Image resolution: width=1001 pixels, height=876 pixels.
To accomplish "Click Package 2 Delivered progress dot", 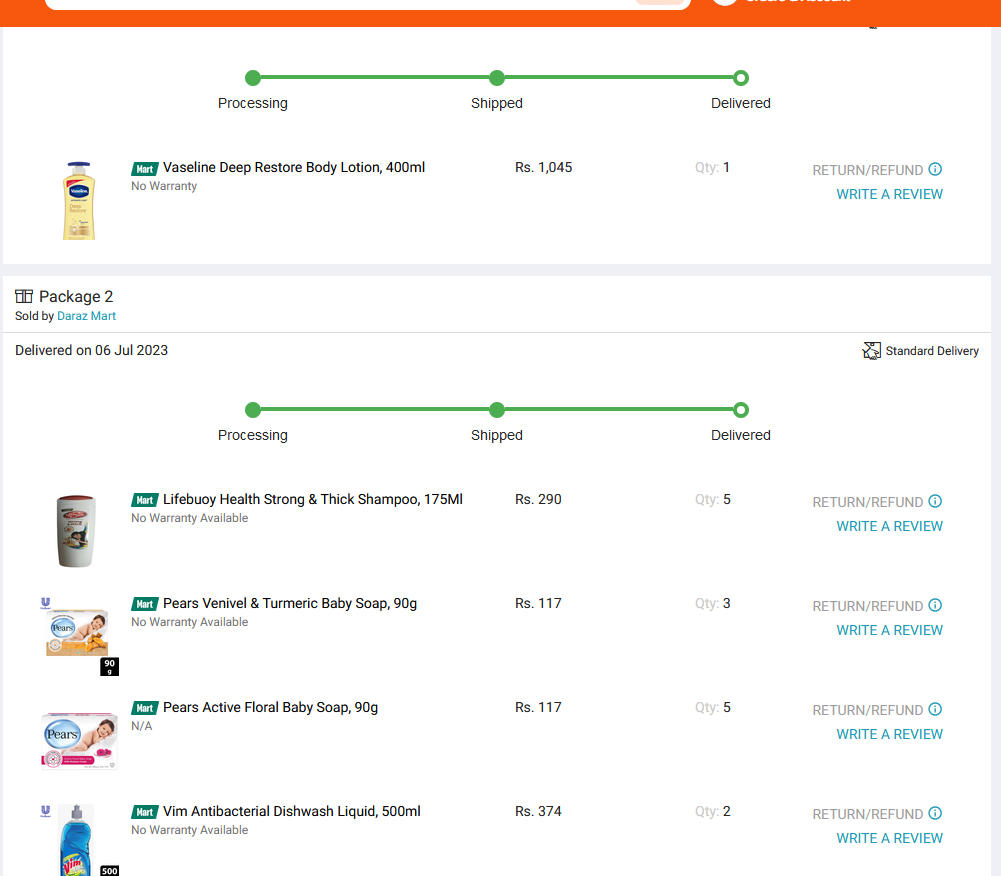I will click(x=741, y=410).
